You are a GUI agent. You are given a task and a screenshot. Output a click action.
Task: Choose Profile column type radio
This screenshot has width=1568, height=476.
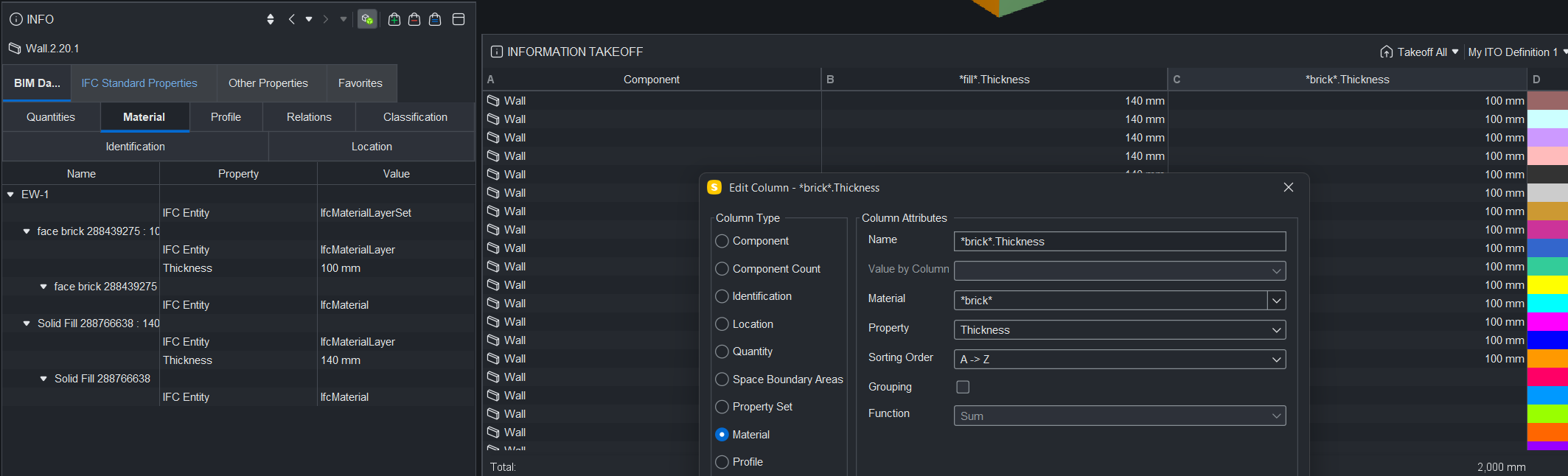tap(722, 462)
